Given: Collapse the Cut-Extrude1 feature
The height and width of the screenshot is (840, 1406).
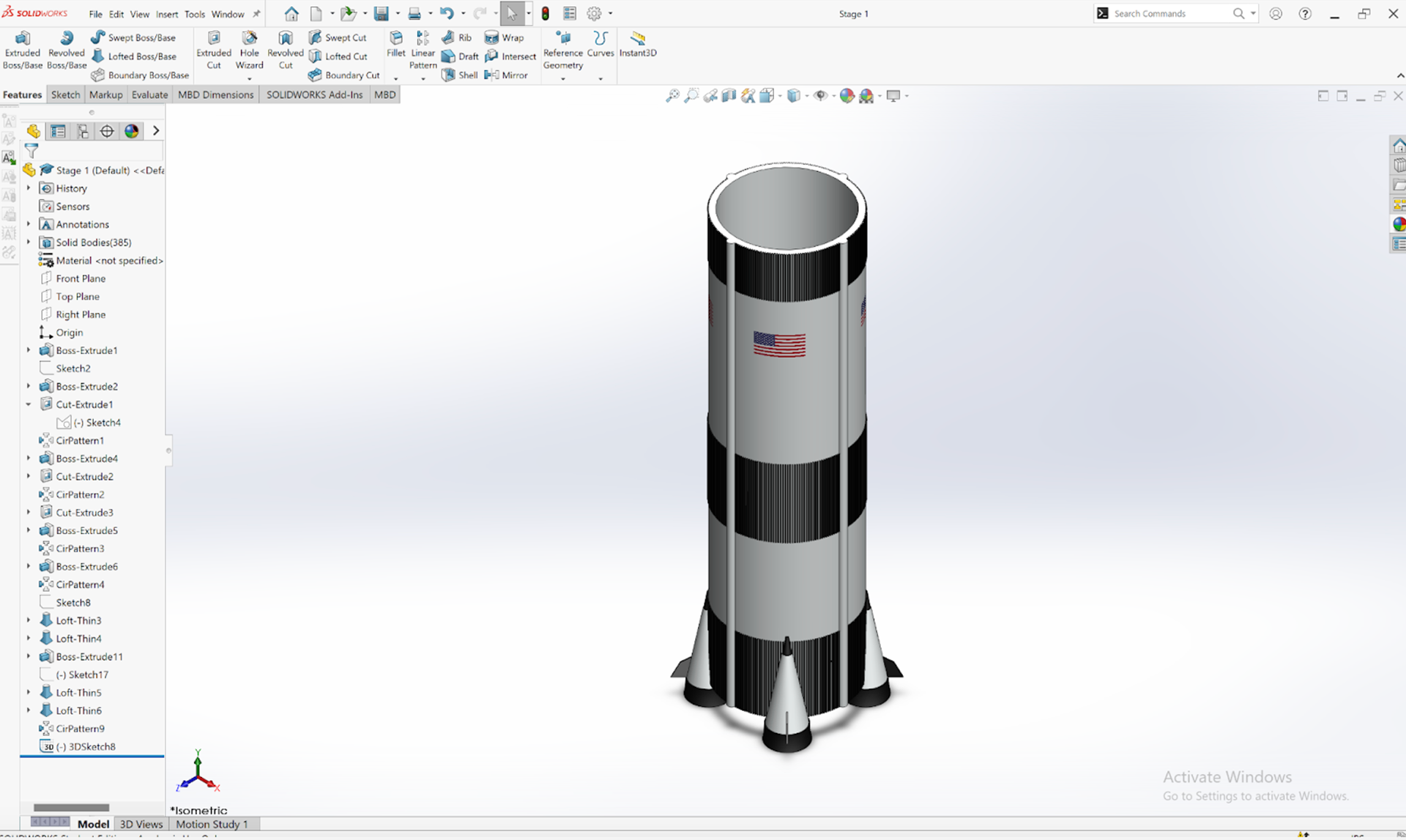Looking at the screenshot, I should click(29, 404).
